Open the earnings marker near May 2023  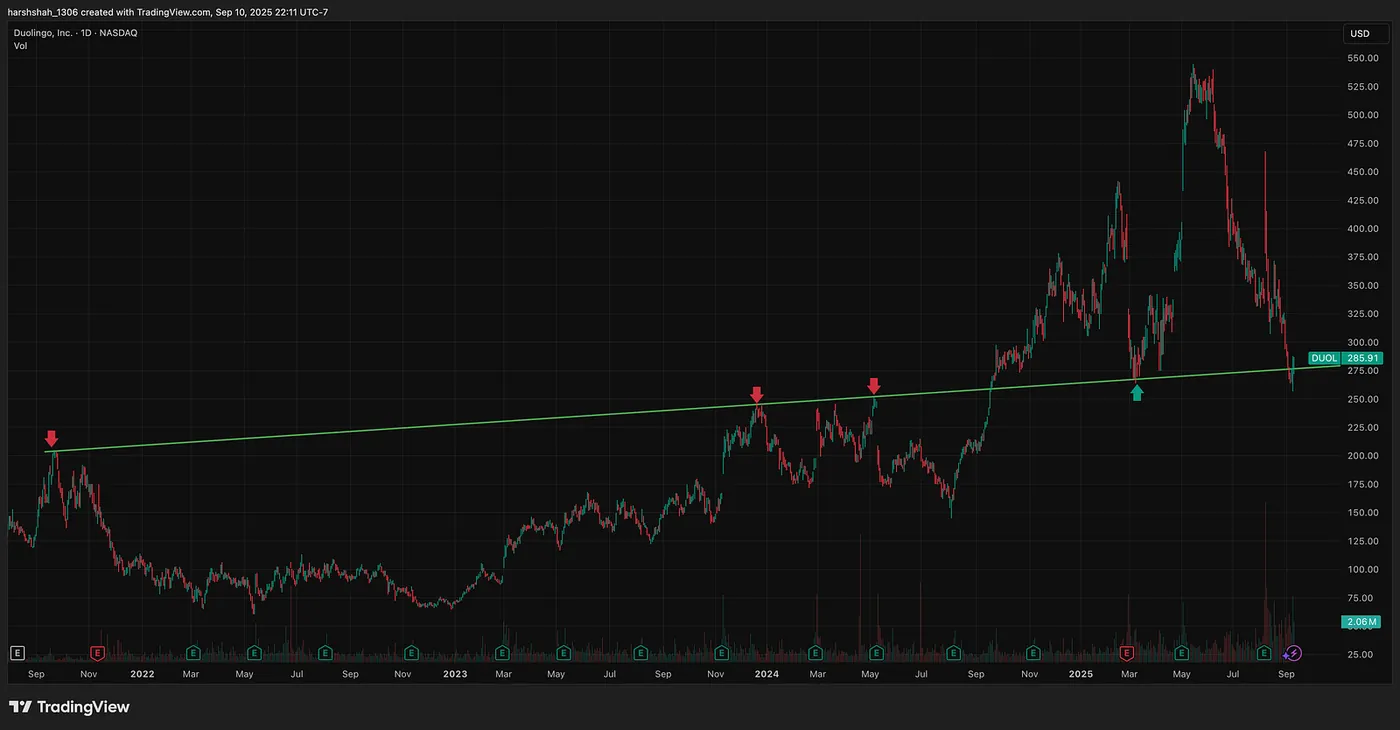point(565,653)
